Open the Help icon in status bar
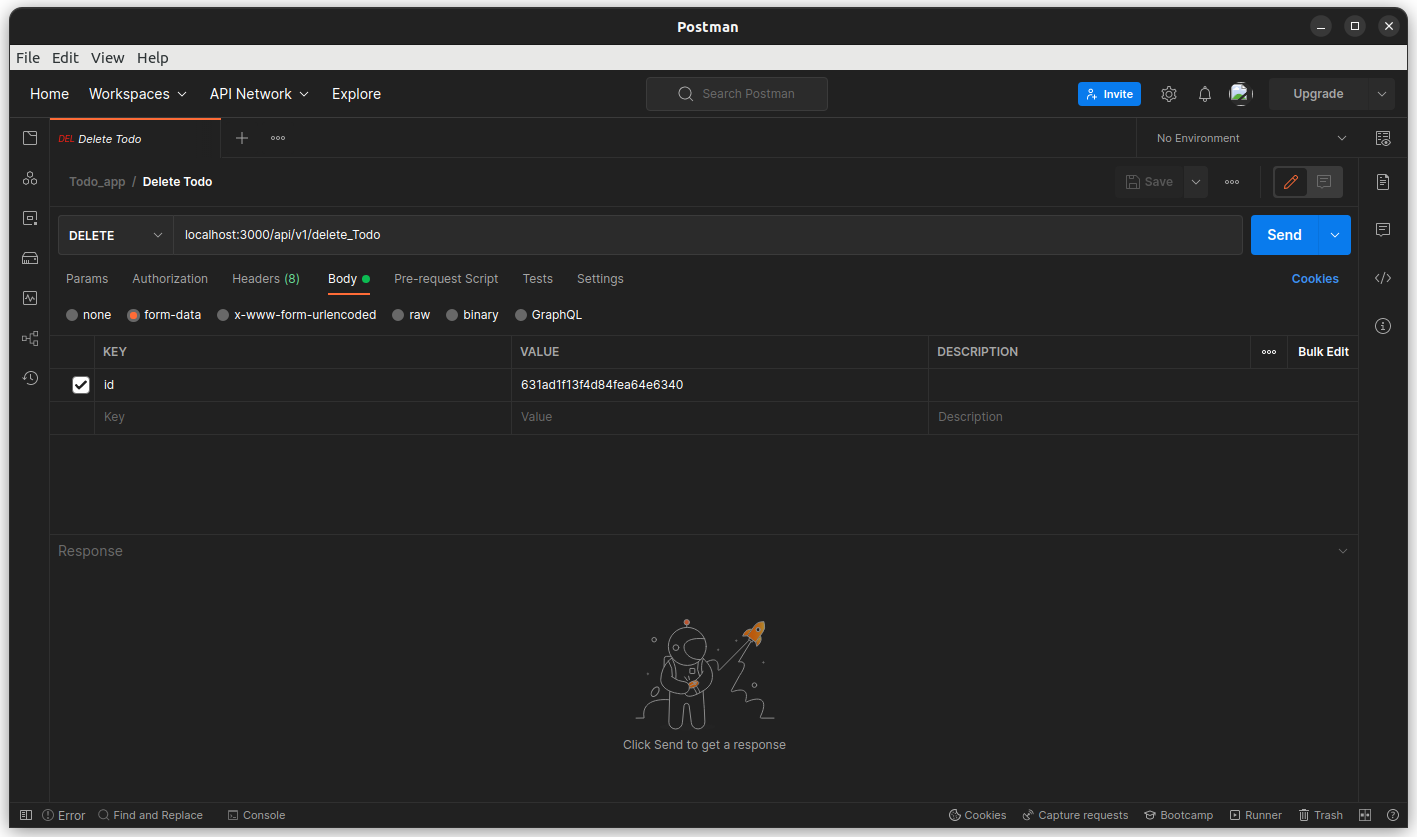The height and width of the screenshot is (837, 1417). 1393,815
